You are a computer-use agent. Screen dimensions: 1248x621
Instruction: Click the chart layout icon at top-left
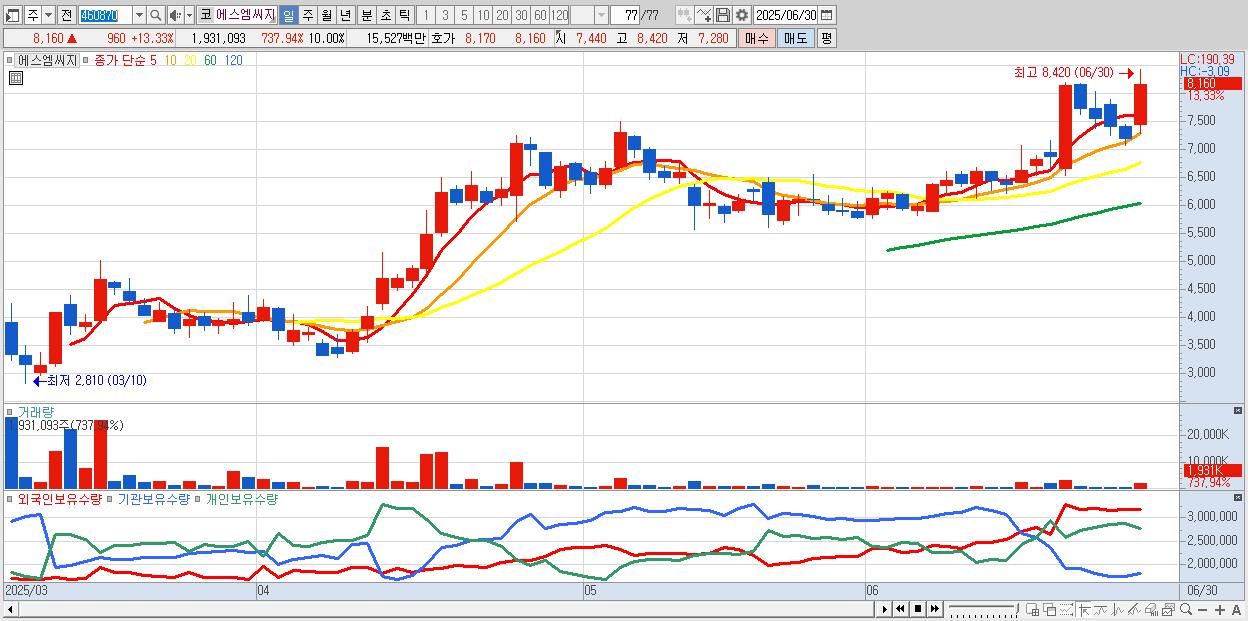[13, 16]
